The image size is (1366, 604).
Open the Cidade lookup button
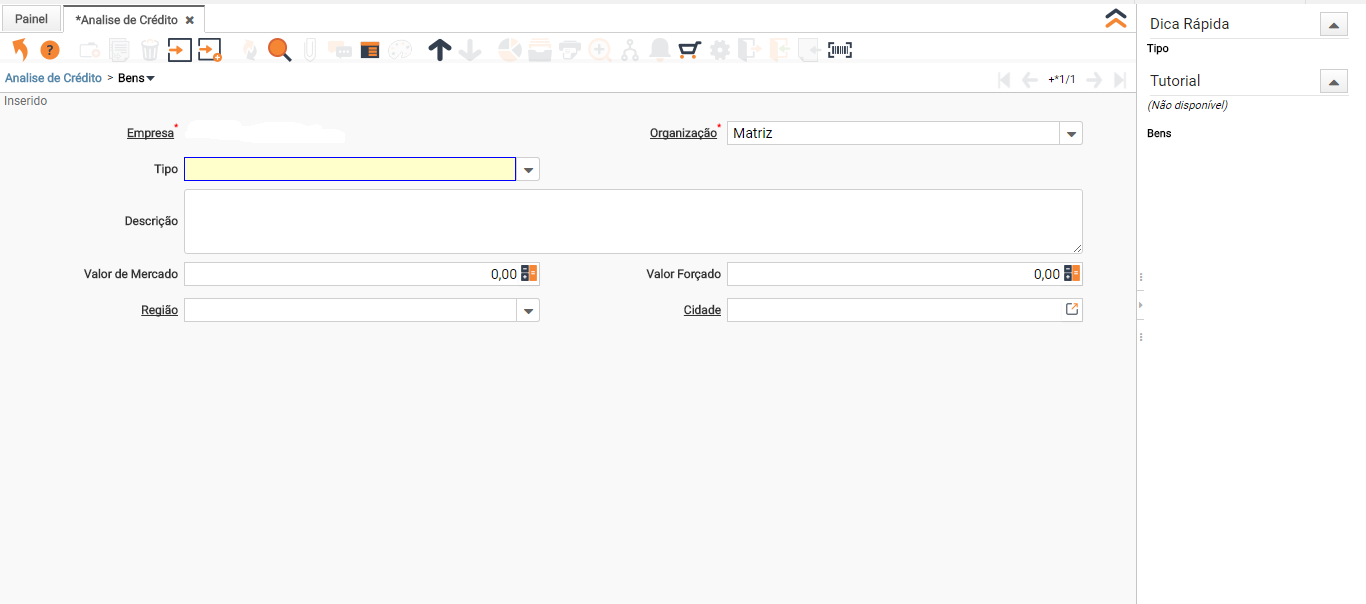tap(1072, 310)
